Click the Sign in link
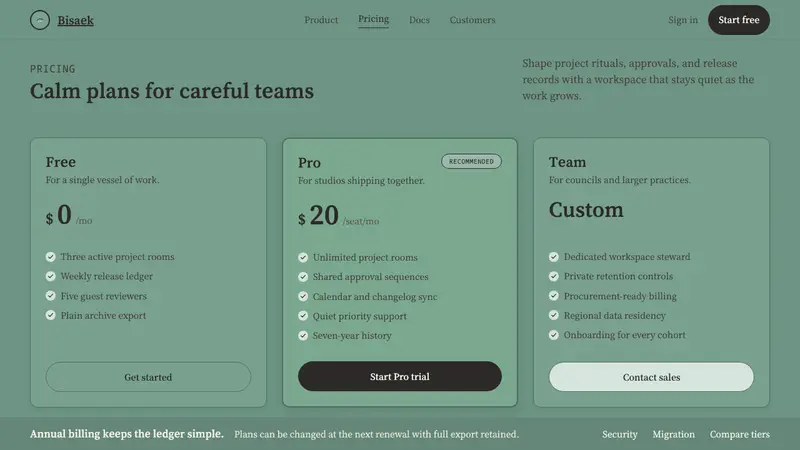The width and height of the screenshot is (800, 450). pyautogui.click(x=683, y=20)
